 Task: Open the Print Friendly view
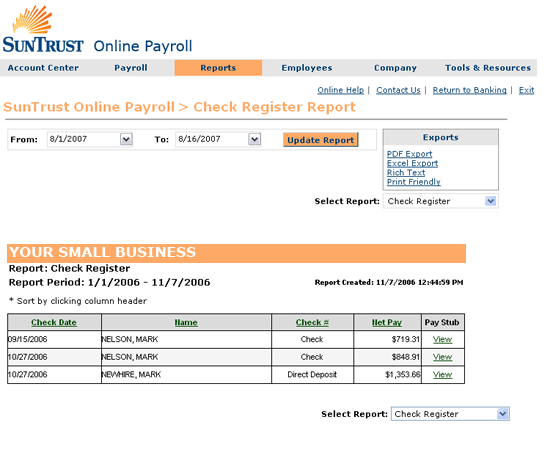414,182
